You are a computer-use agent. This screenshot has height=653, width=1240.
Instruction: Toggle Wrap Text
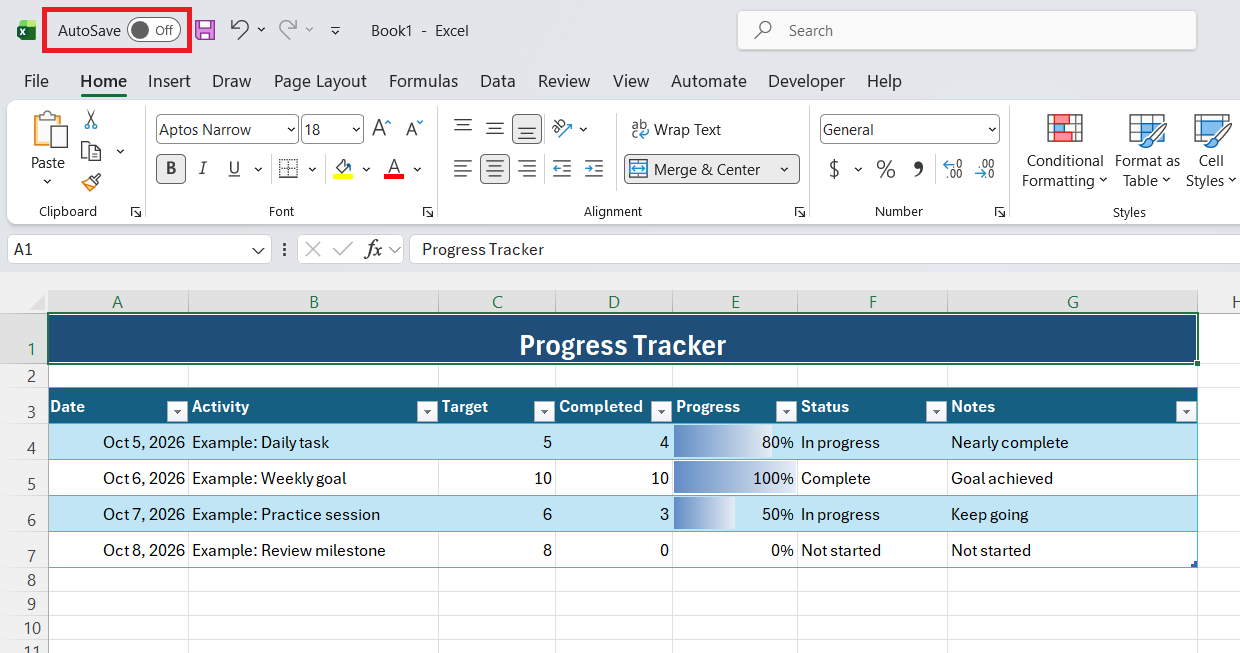tap(676, 130)
